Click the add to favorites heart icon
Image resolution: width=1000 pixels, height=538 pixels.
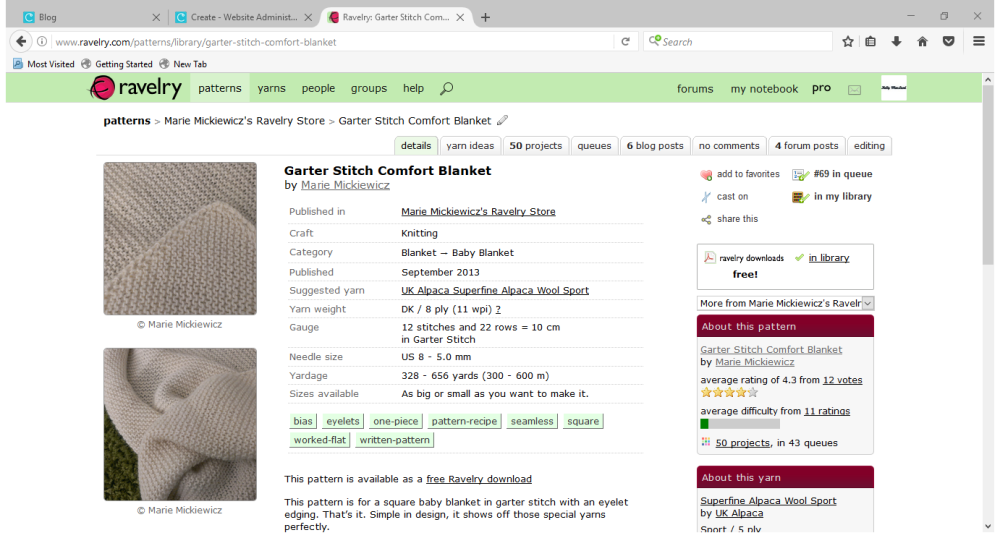[x=706, y=175]
